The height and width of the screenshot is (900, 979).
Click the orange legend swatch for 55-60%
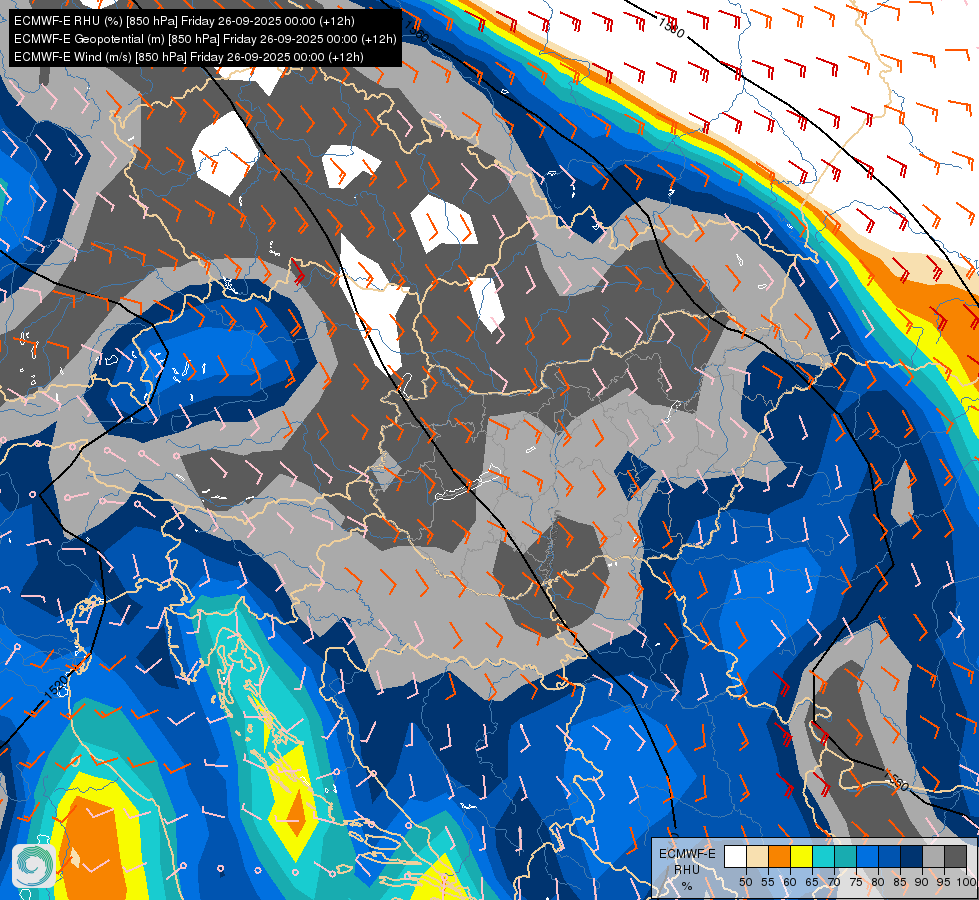(779, 856)
